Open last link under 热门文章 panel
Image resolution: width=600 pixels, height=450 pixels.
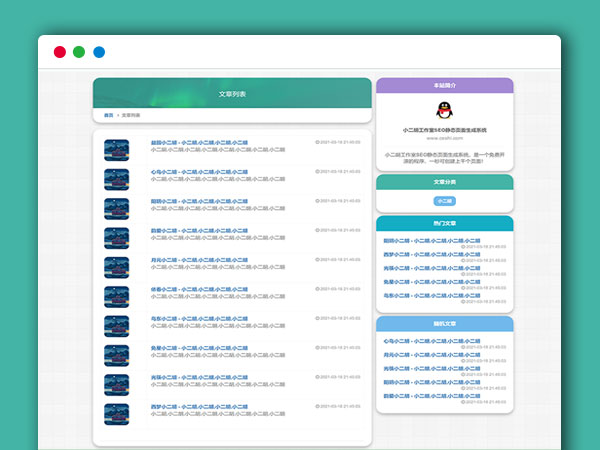tap(417, 295)
